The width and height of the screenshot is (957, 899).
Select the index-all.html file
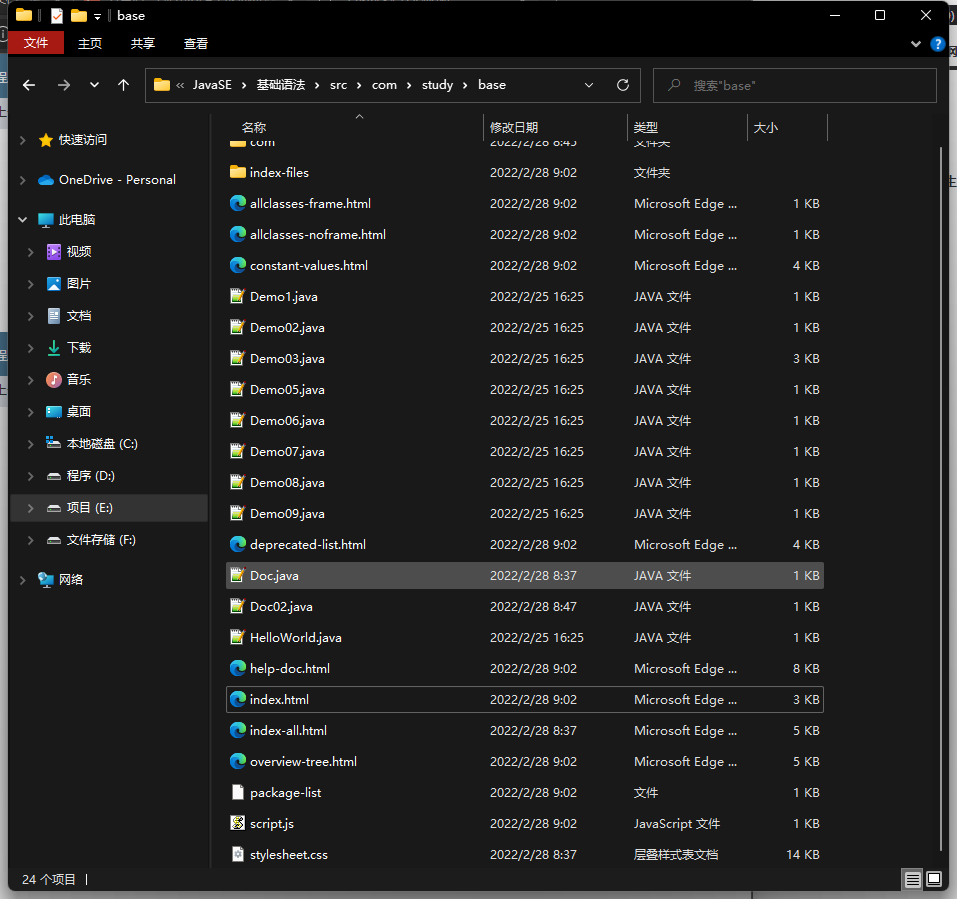(x=525, y=731)
